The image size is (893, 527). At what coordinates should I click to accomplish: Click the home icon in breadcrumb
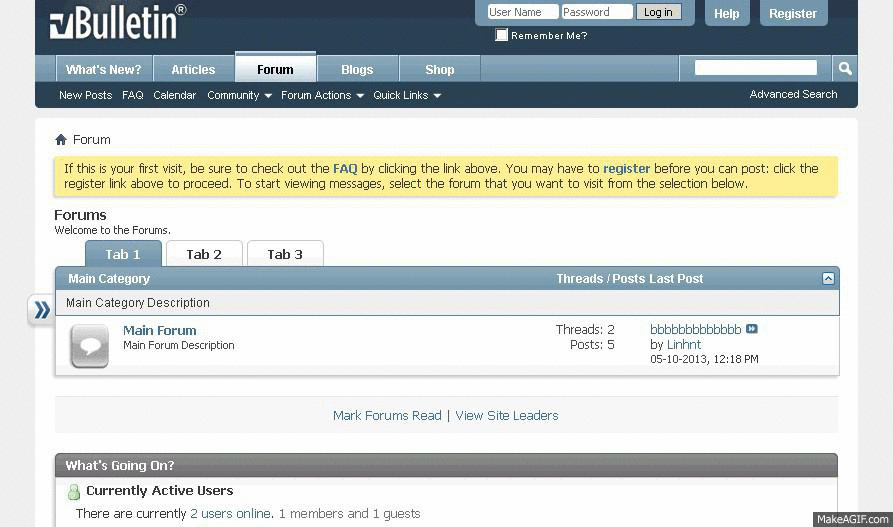[61, 140]
